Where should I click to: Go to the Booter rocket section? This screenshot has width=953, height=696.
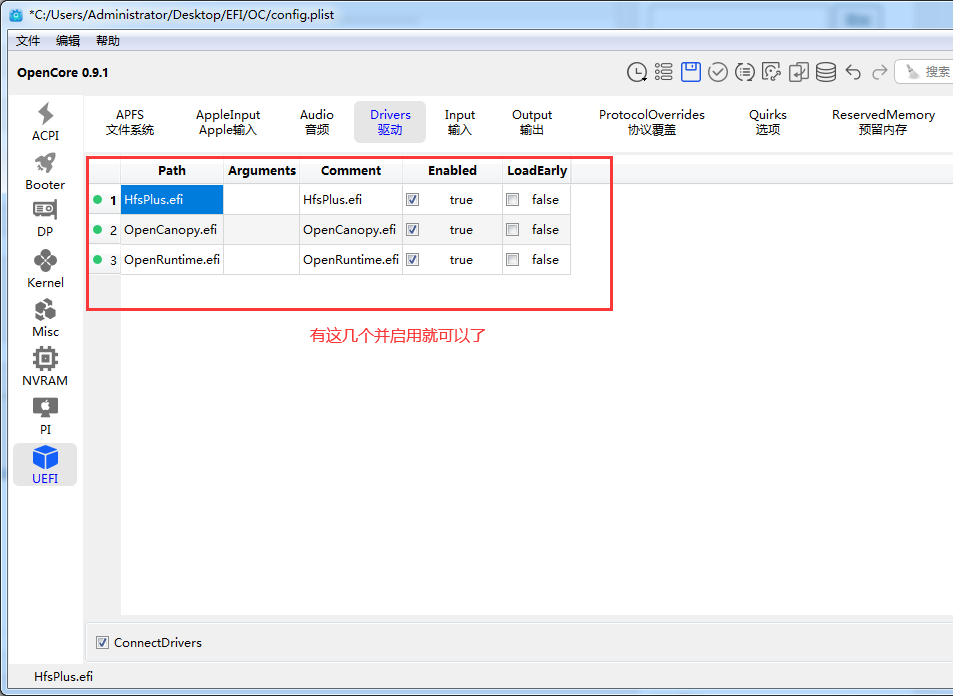tap(45, 171)
